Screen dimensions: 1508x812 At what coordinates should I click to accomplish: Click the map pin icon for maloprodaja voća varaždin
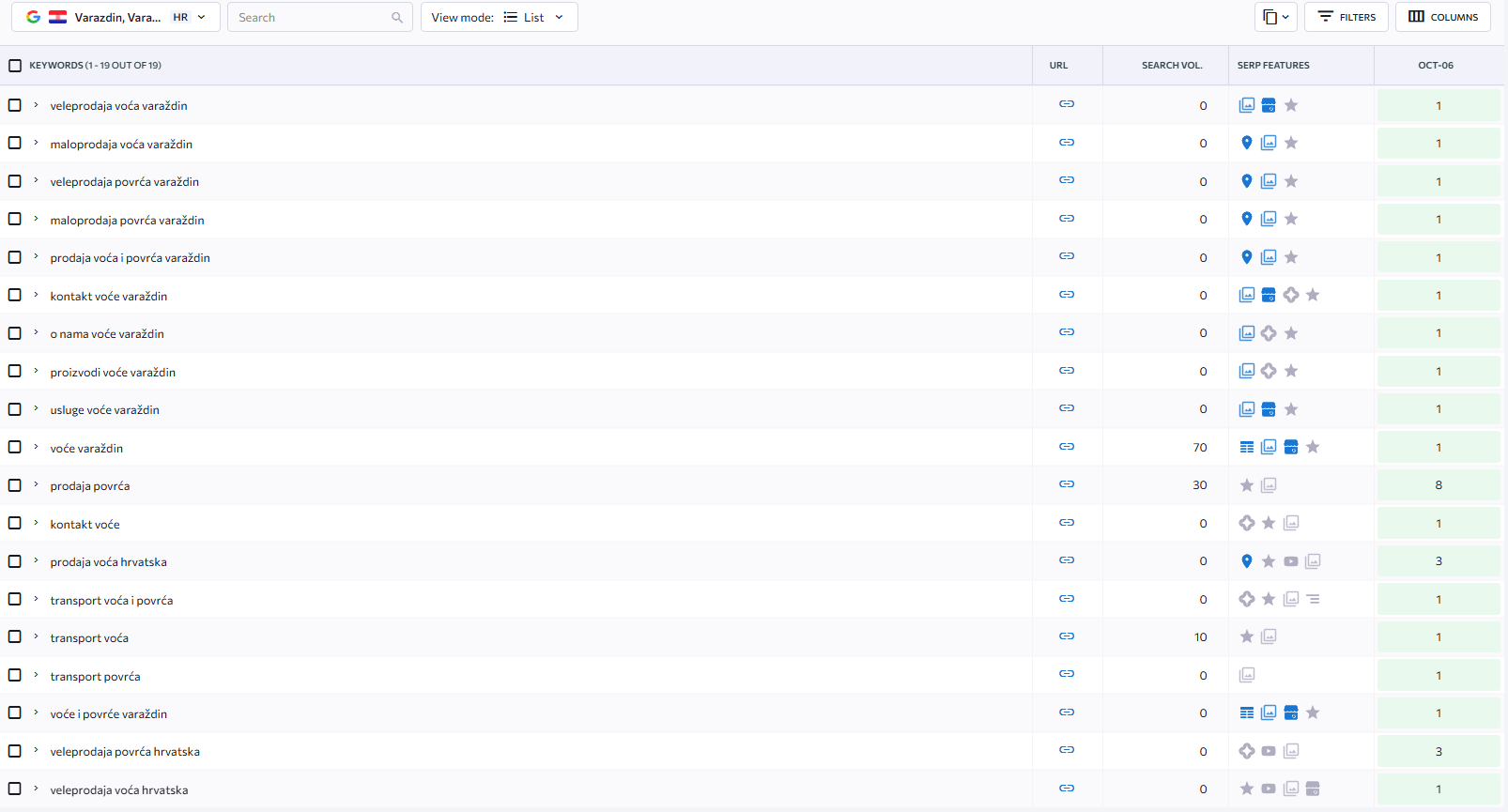pos(1246,143)
